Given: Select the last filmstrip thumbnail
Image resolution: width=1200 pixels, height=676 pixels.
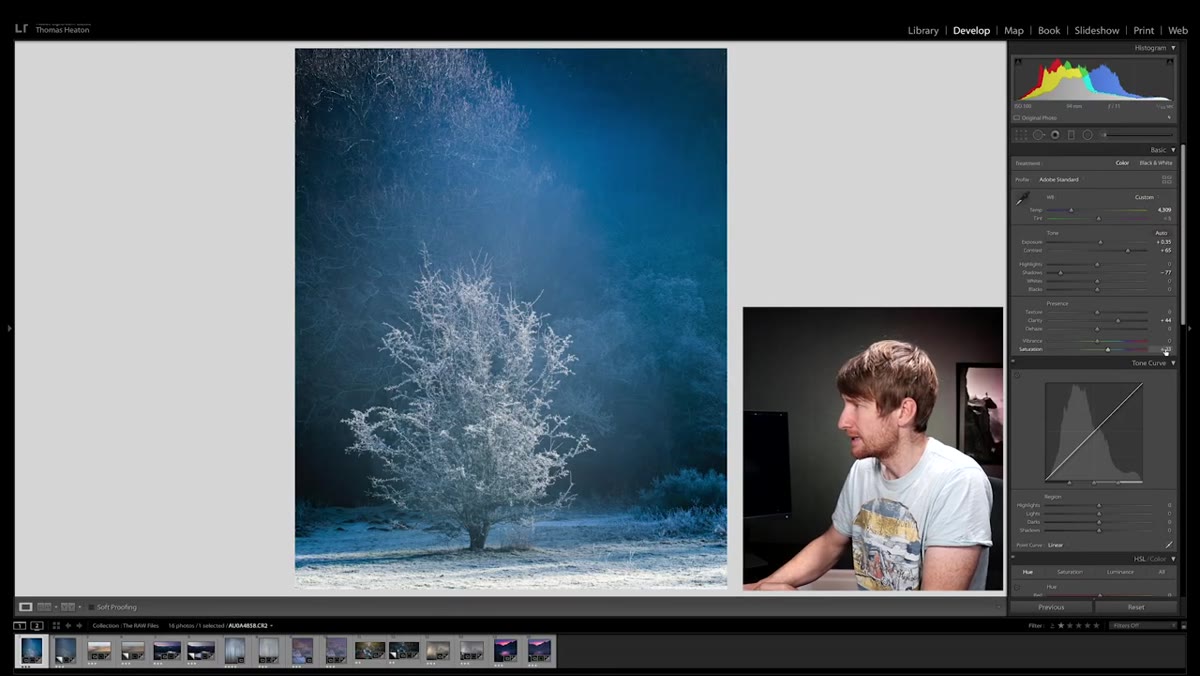Looking at the screenshot, I should click(539, 650).
